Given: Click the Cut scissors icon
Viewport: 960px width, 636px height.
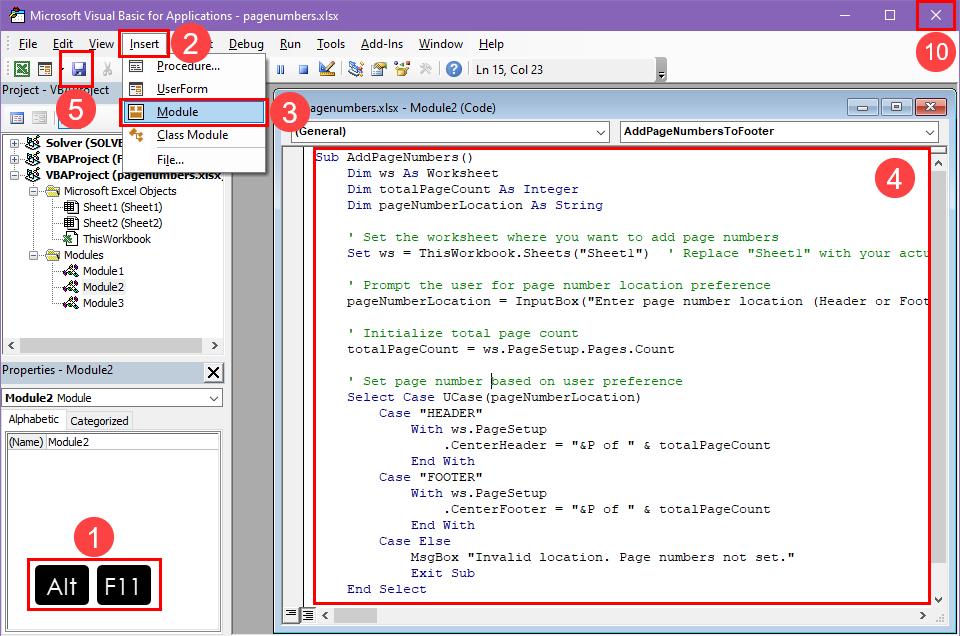Looking at the screenshot, I should 107,69.
